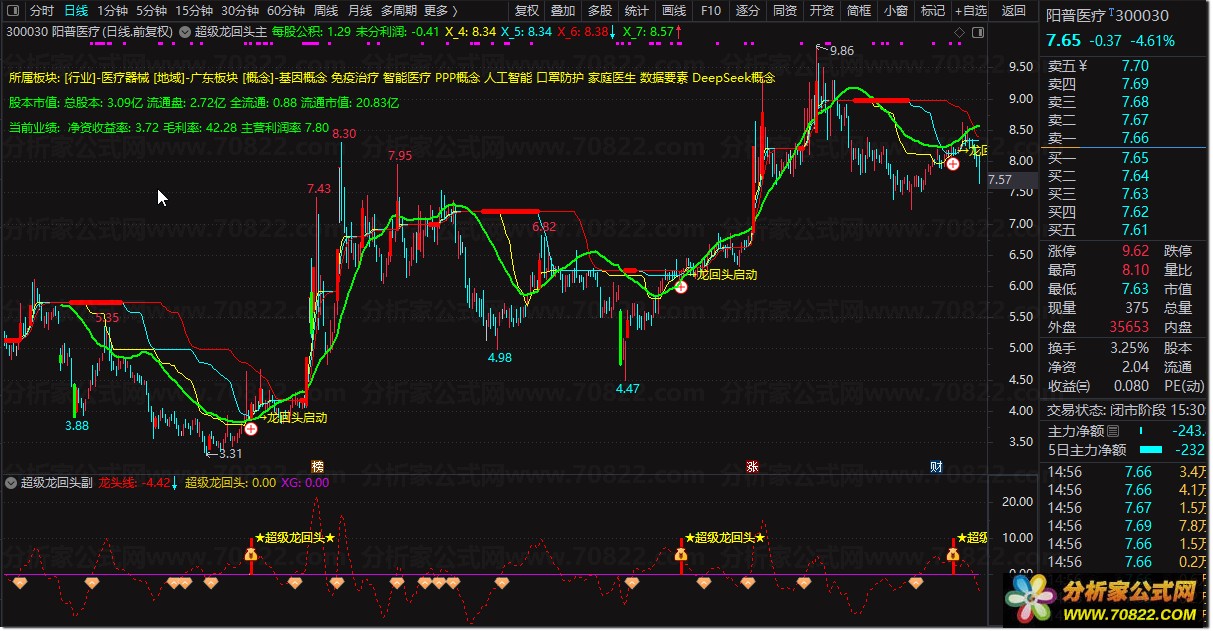Select the 周线 weekly chart tab
The image size is (1213, 631).
pyautogui.click(x=326, y=11)
